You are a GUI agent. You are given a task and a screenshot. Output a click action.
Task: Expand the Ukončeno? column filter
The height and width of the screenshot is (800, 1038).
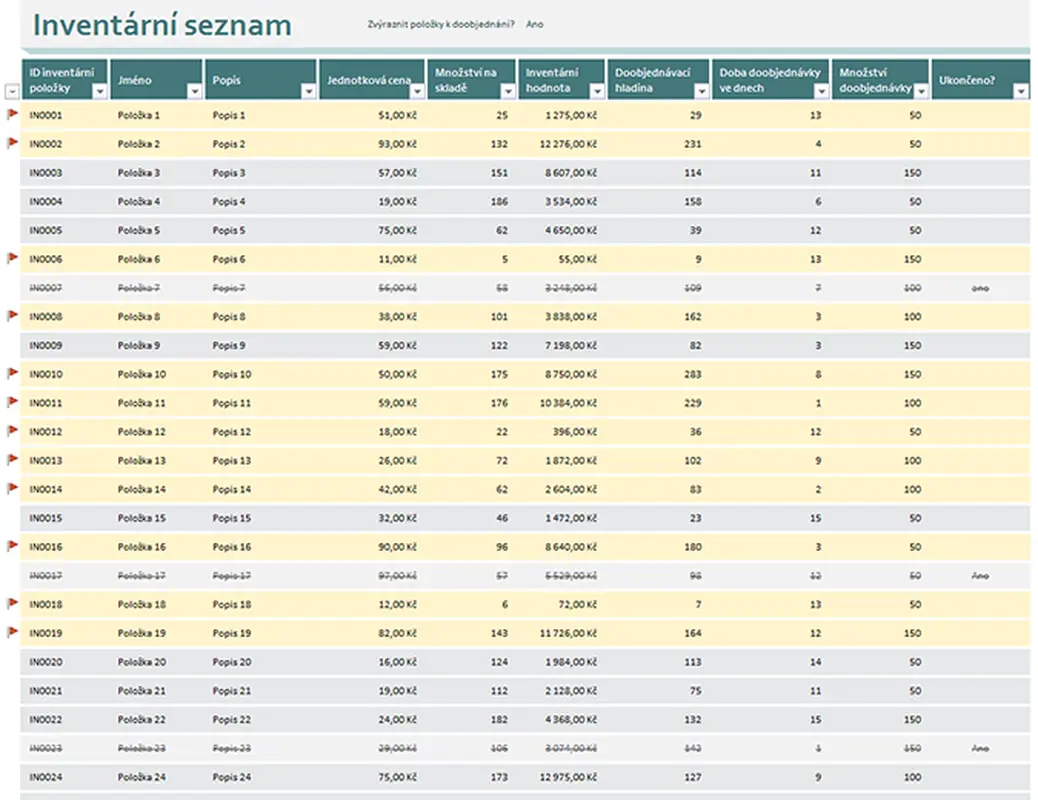(x=1021, y=91)
